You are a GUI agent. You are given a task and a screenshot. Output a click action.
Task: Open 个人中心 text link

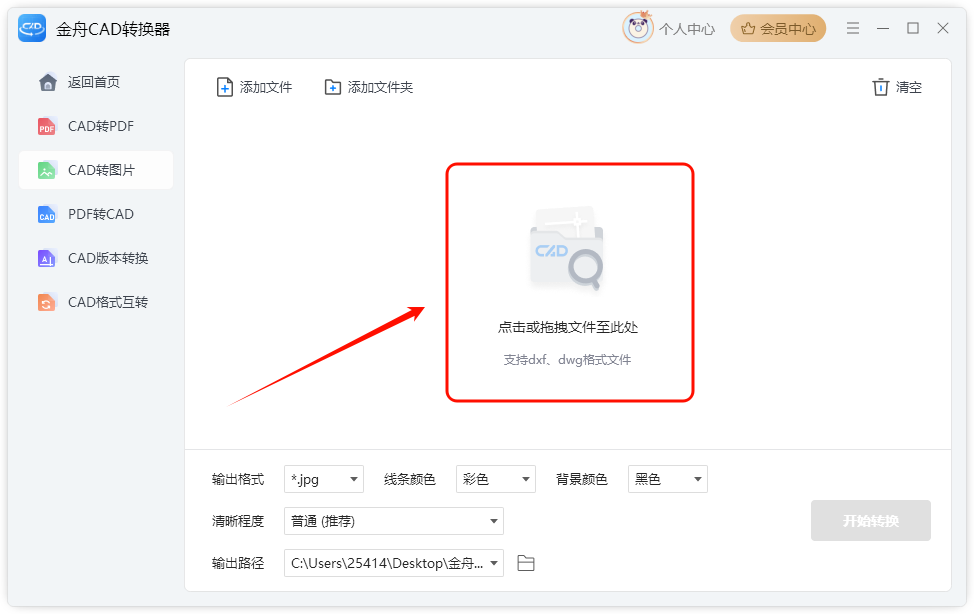tap(687, 29)
